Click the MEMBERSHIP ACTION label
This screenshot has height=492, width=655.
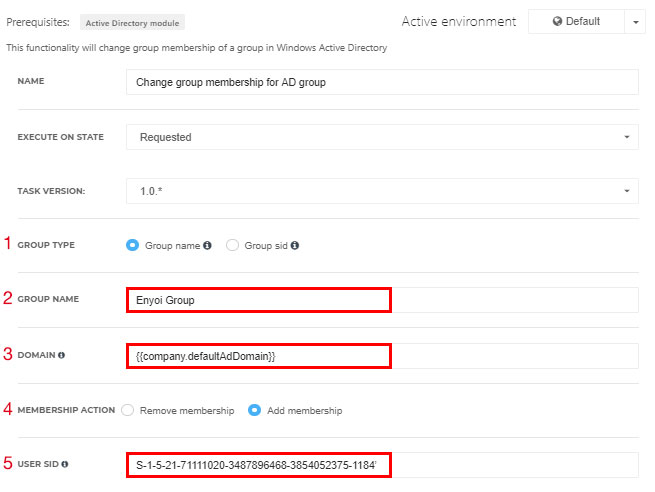[x=66, y=410]
